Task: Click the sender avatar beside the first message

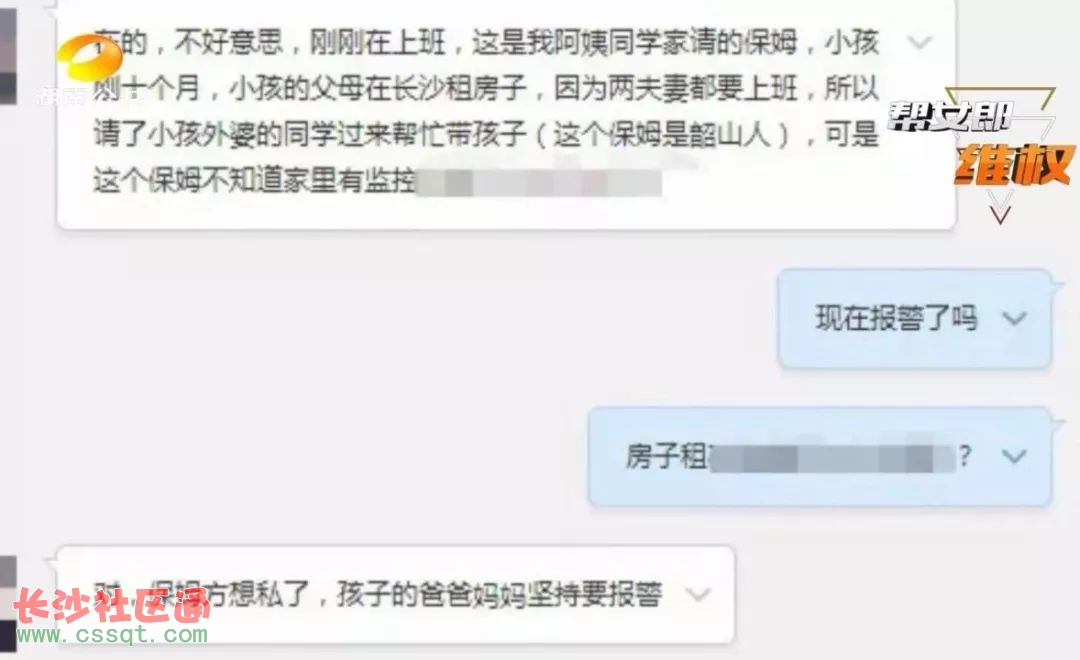Action: [x=8, y=55]
